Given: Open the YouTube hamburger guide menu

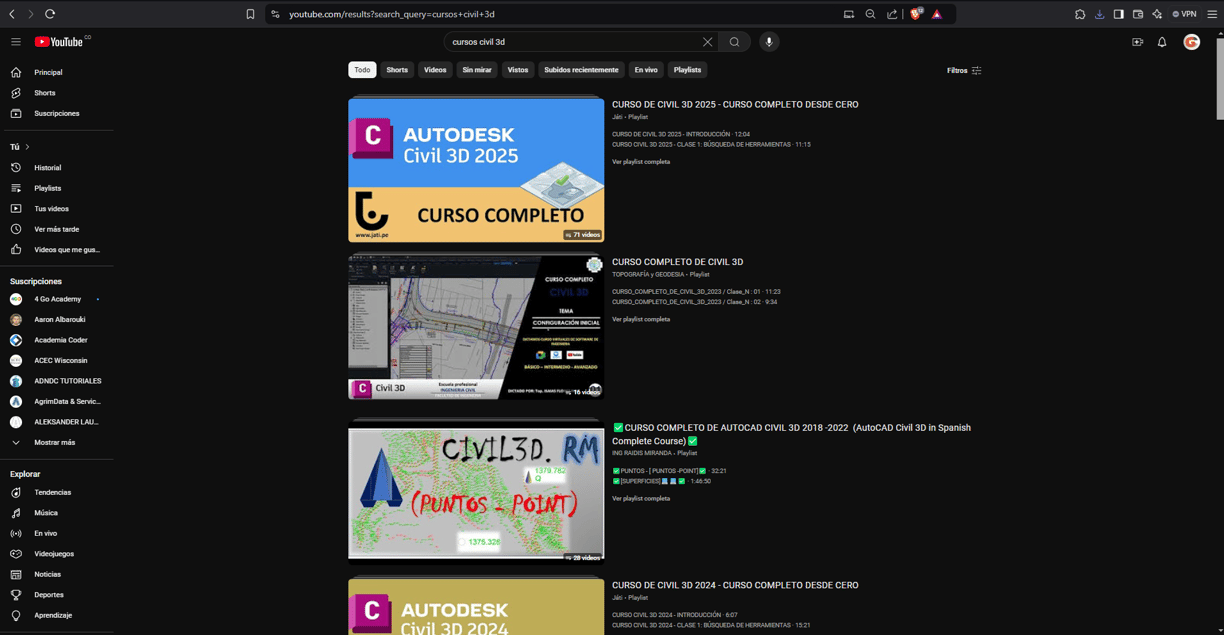Looking at the screenshot, I should (16, 42).
